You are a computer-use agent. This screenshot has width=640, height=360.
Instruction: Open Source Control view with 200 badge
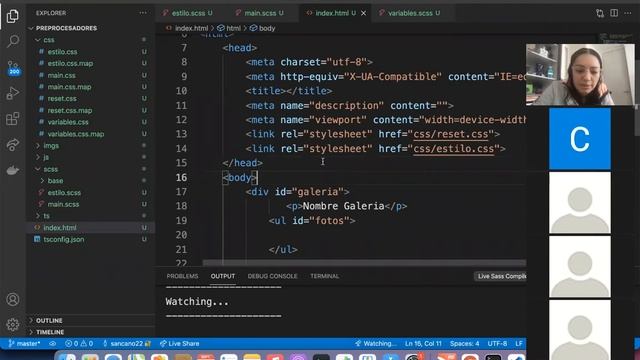coord(13,68)
